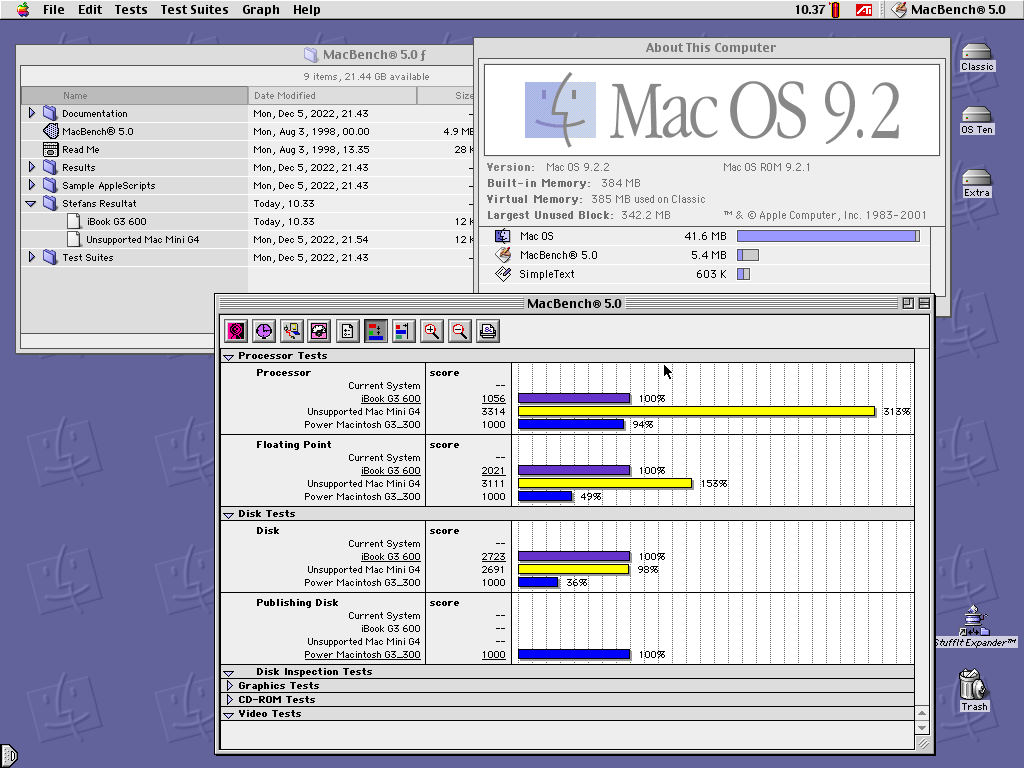Open the Test Suites menu
The width and height of the screenshot is (1024, 768).
click(195, 10)
